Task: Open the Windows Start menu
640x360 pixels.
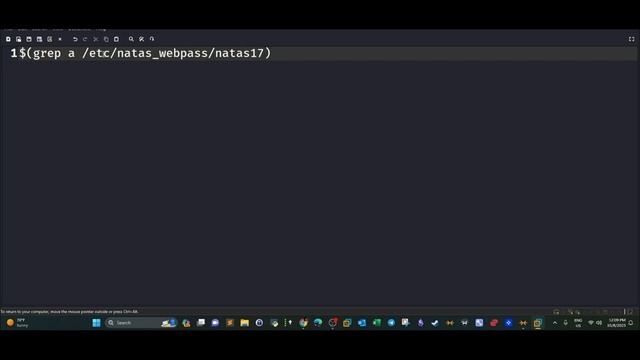Action: (96, 323)
